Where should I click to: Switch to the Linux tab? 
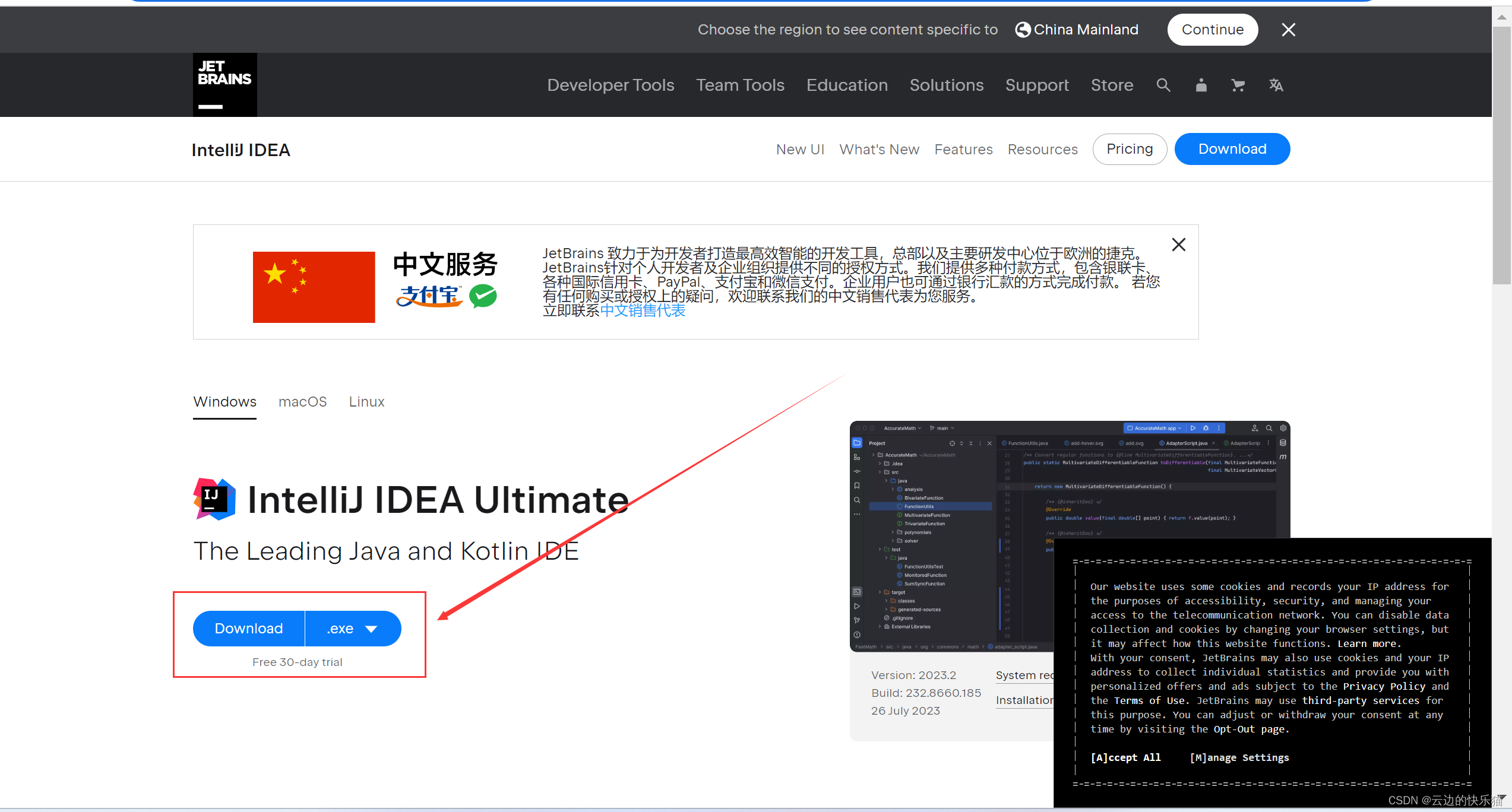point(366,402)
